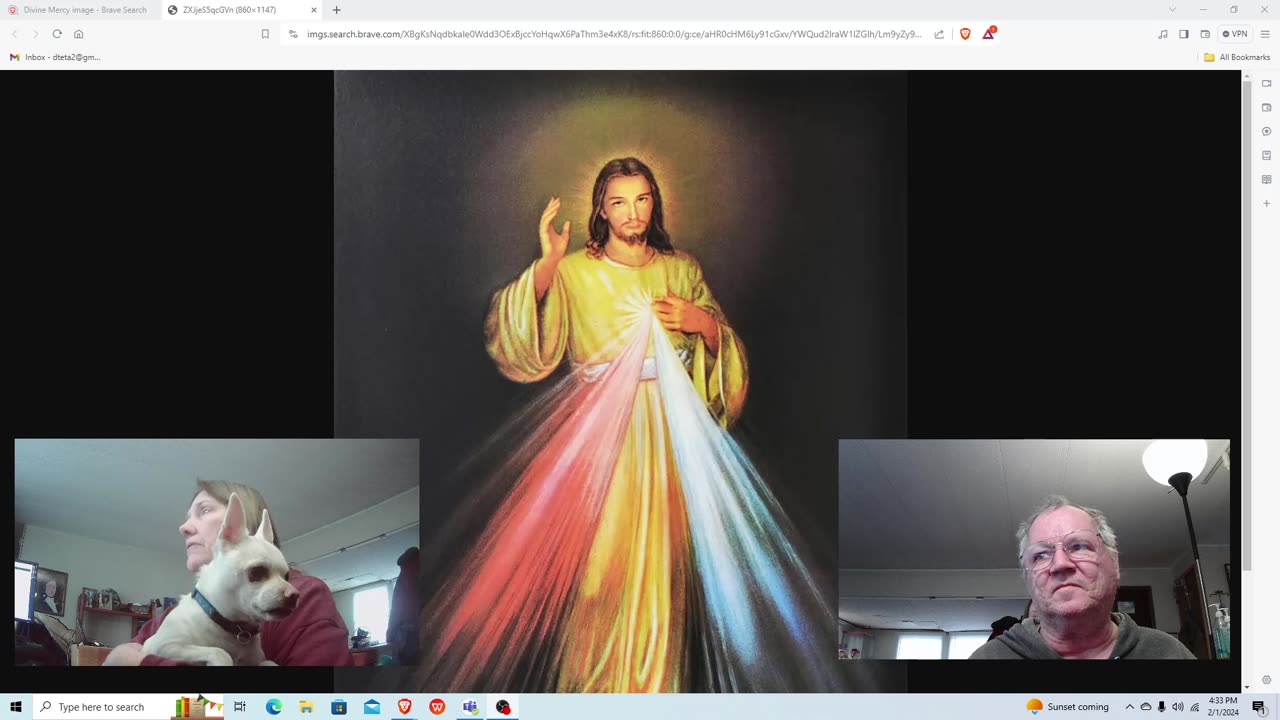
Task: Open the OneDrive cloud tray icon
Action: coord(1146,707)
